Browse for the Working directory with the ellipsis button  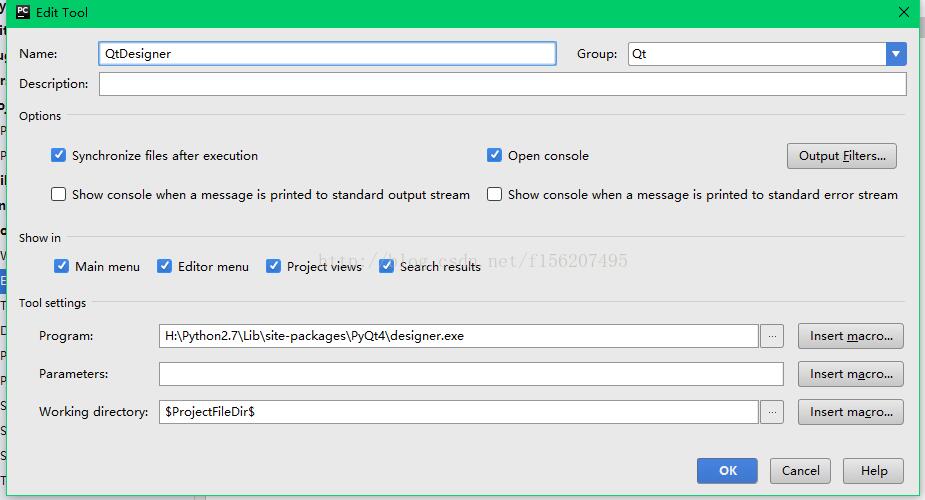click(772, 412)
